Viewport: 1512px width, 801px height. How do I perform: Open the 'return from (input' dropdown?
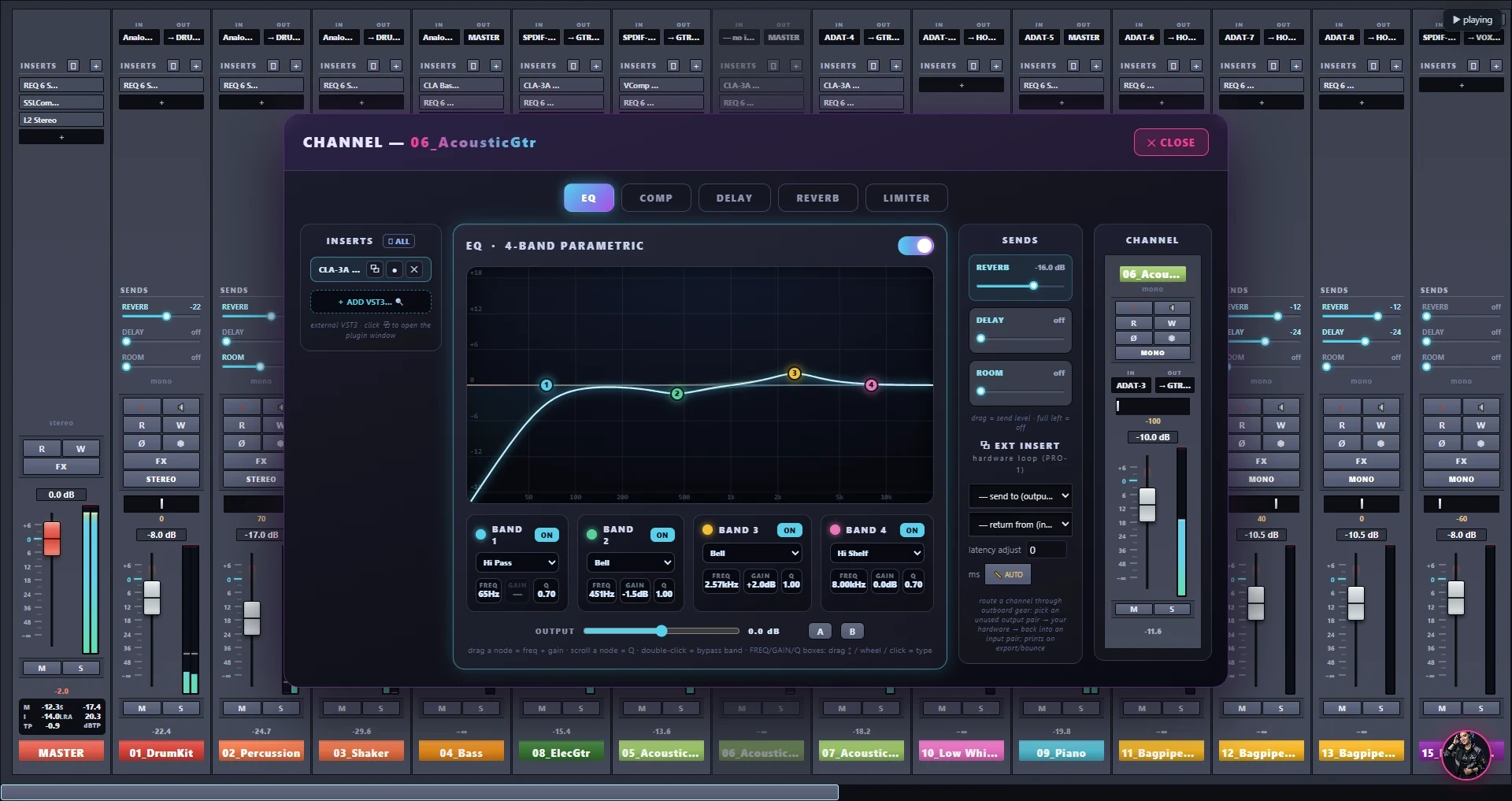(1020, 525)
